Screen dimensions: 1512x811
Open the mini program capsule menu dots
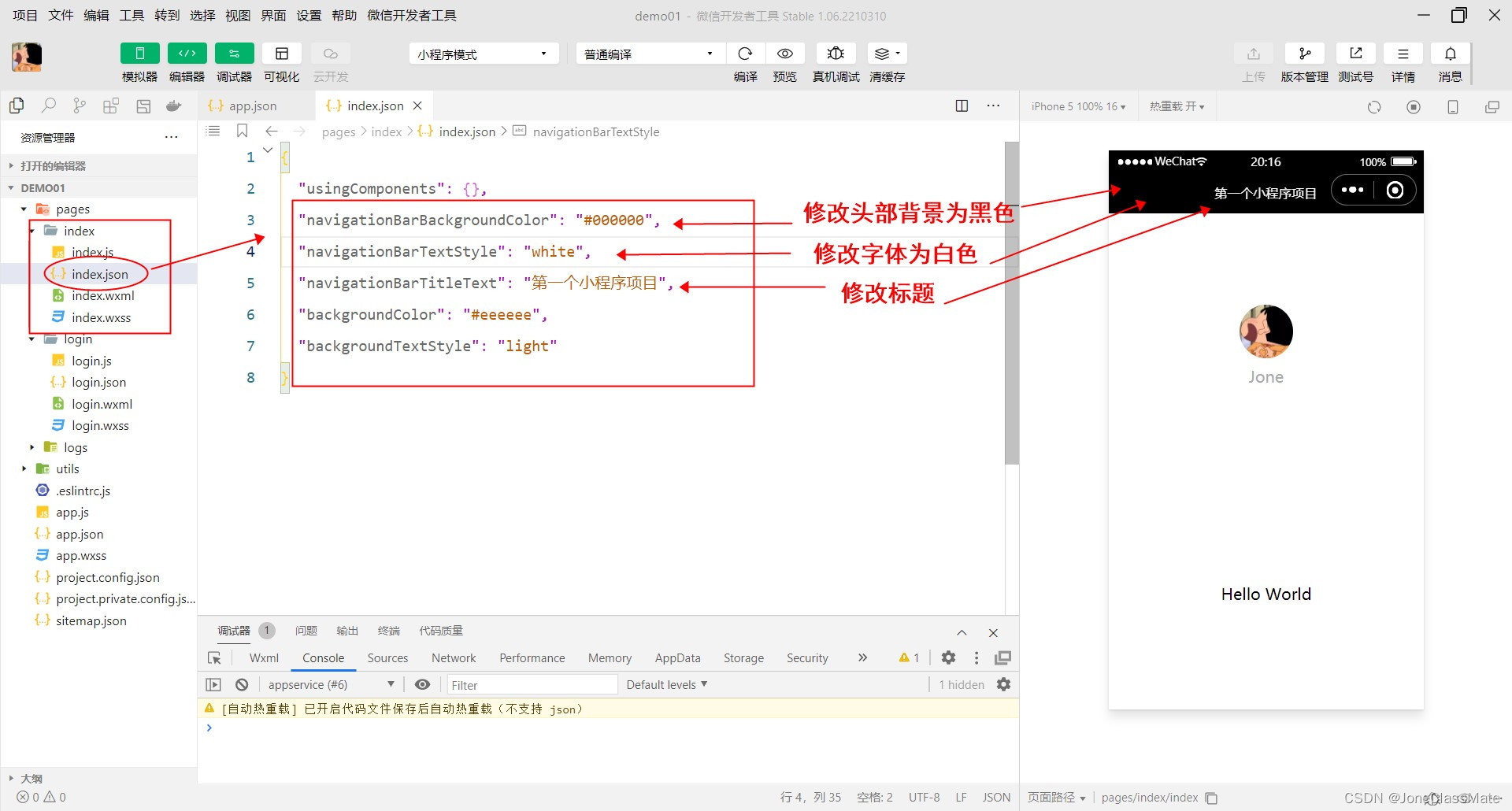click(x=1352, y=190)
